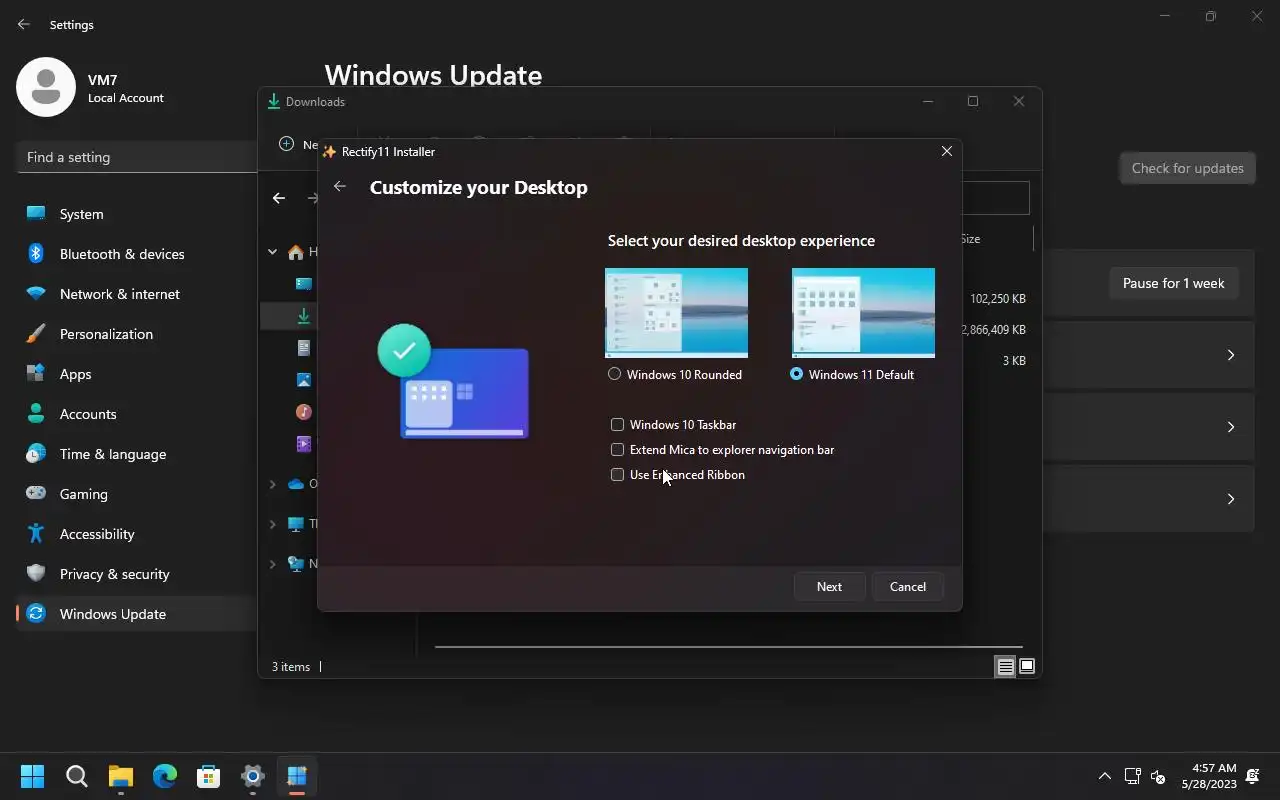
Task: Open volume control in system tray
Action: click(1158, 776)
